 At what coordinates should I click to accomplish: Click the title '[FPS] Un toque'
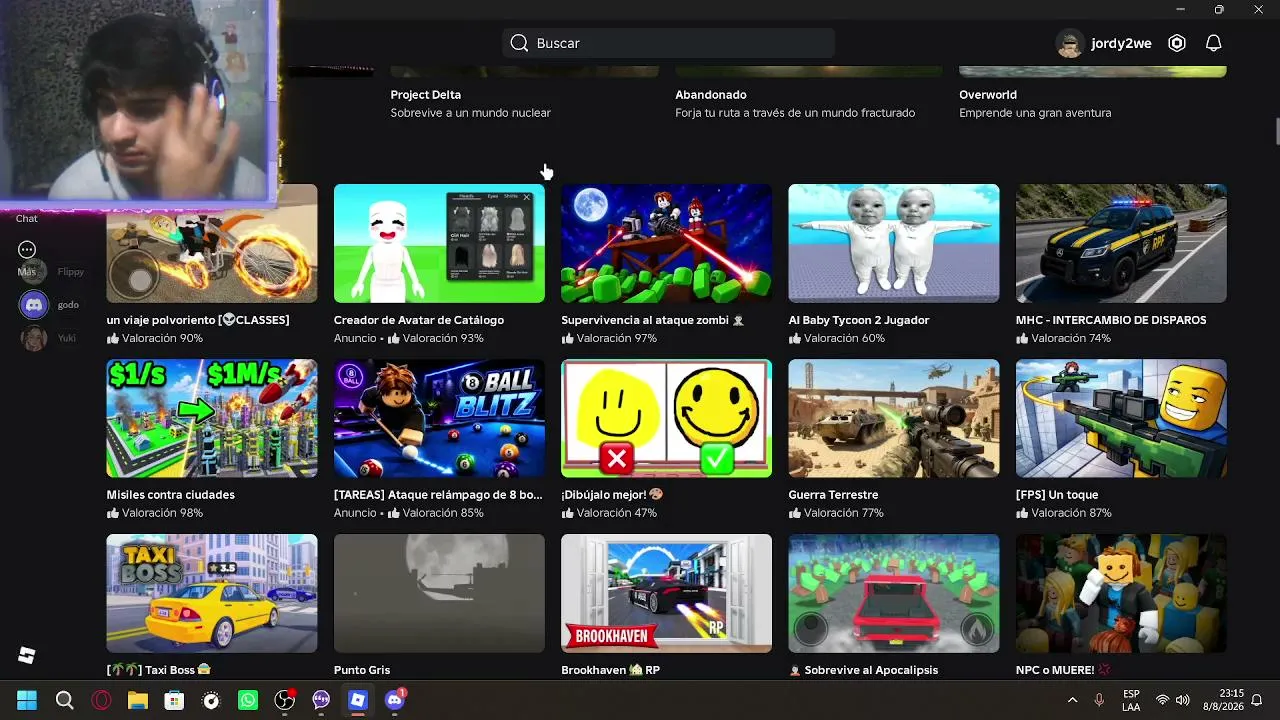1057,495
